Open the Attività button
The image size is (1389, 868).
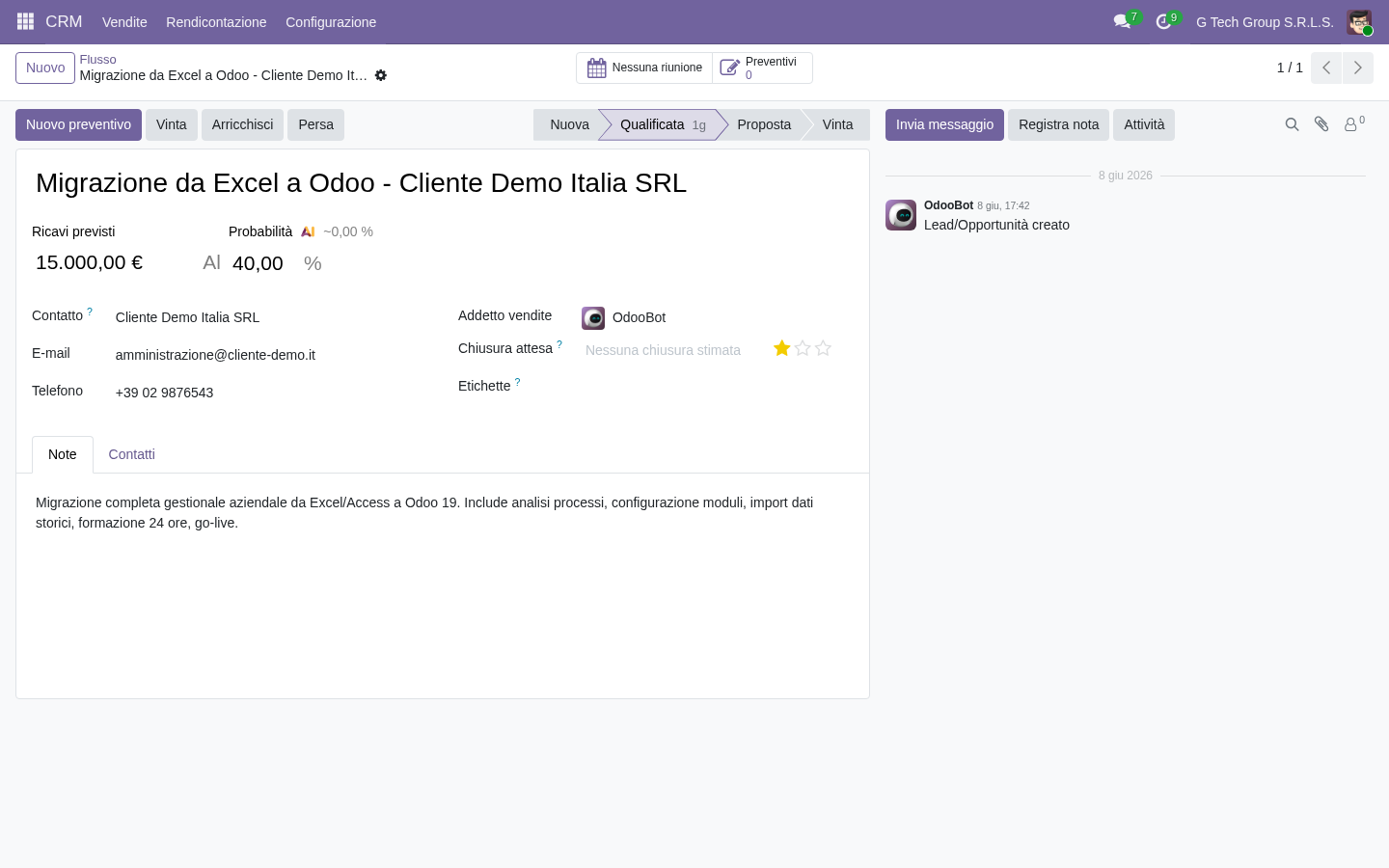tap(1144, 124)
